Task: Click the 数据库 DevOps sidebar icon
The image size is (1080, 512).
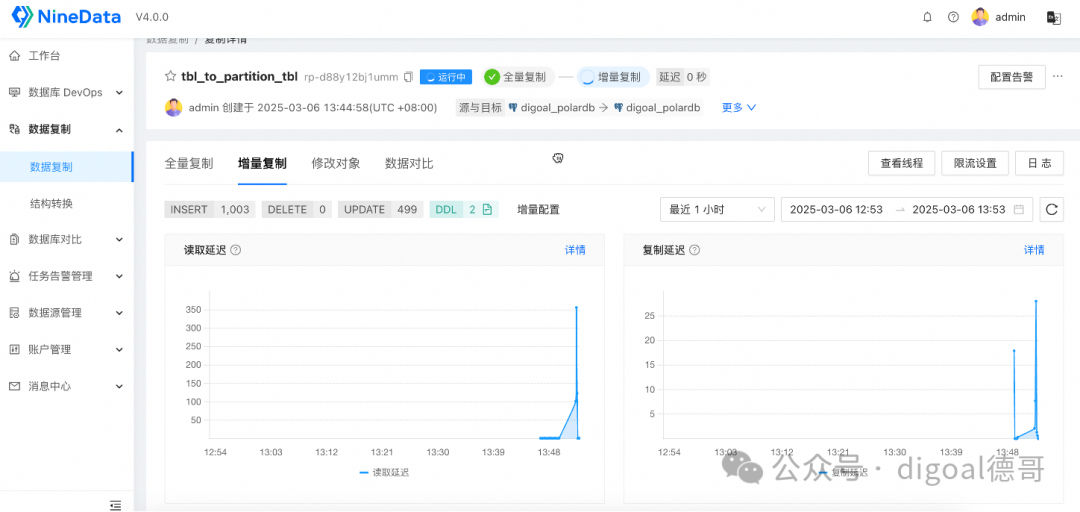Action: click(14, 92)
